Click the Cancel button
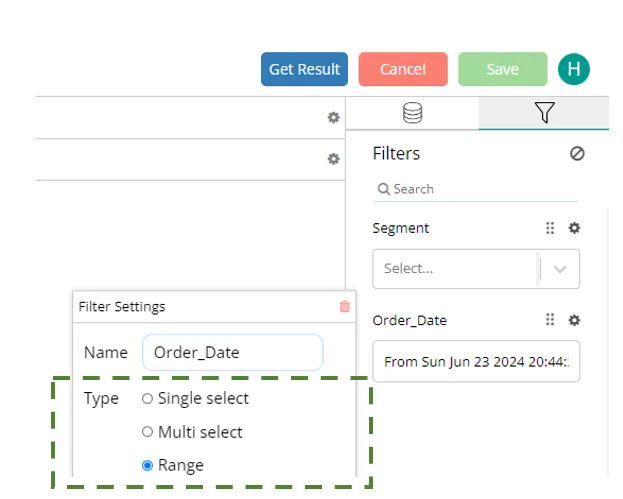 pyautogui.click(x=403, y=69)
